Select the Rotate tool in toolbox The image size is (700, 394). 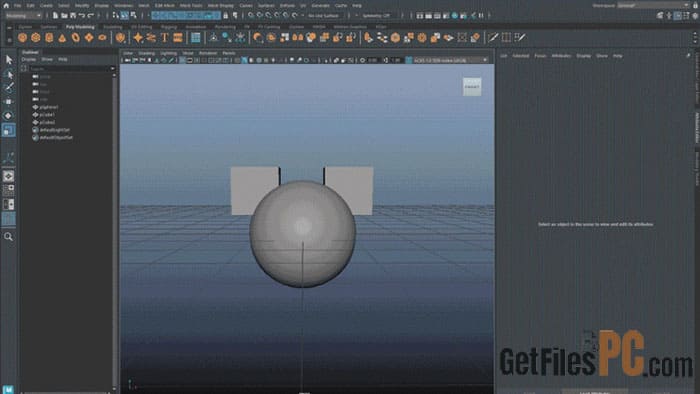[x=8, y=116]
